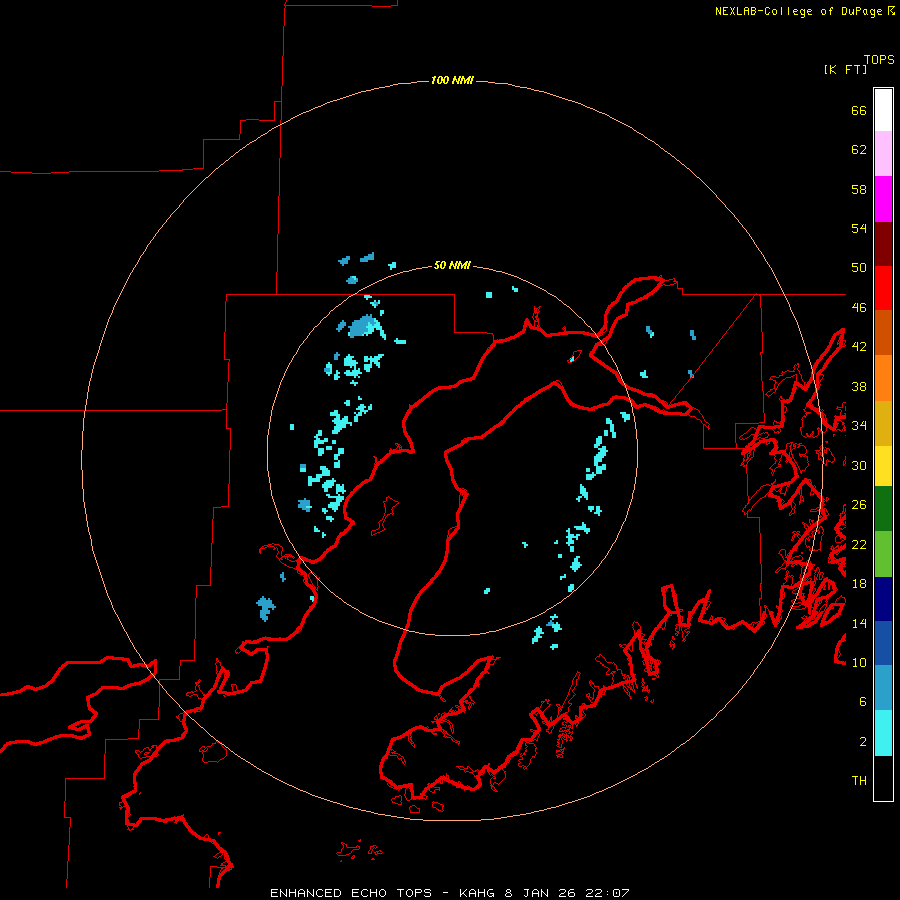This screenshot has width=900, height=900.
Task: Select the magenta 58 kft legend color
Action: pos(883,199)
